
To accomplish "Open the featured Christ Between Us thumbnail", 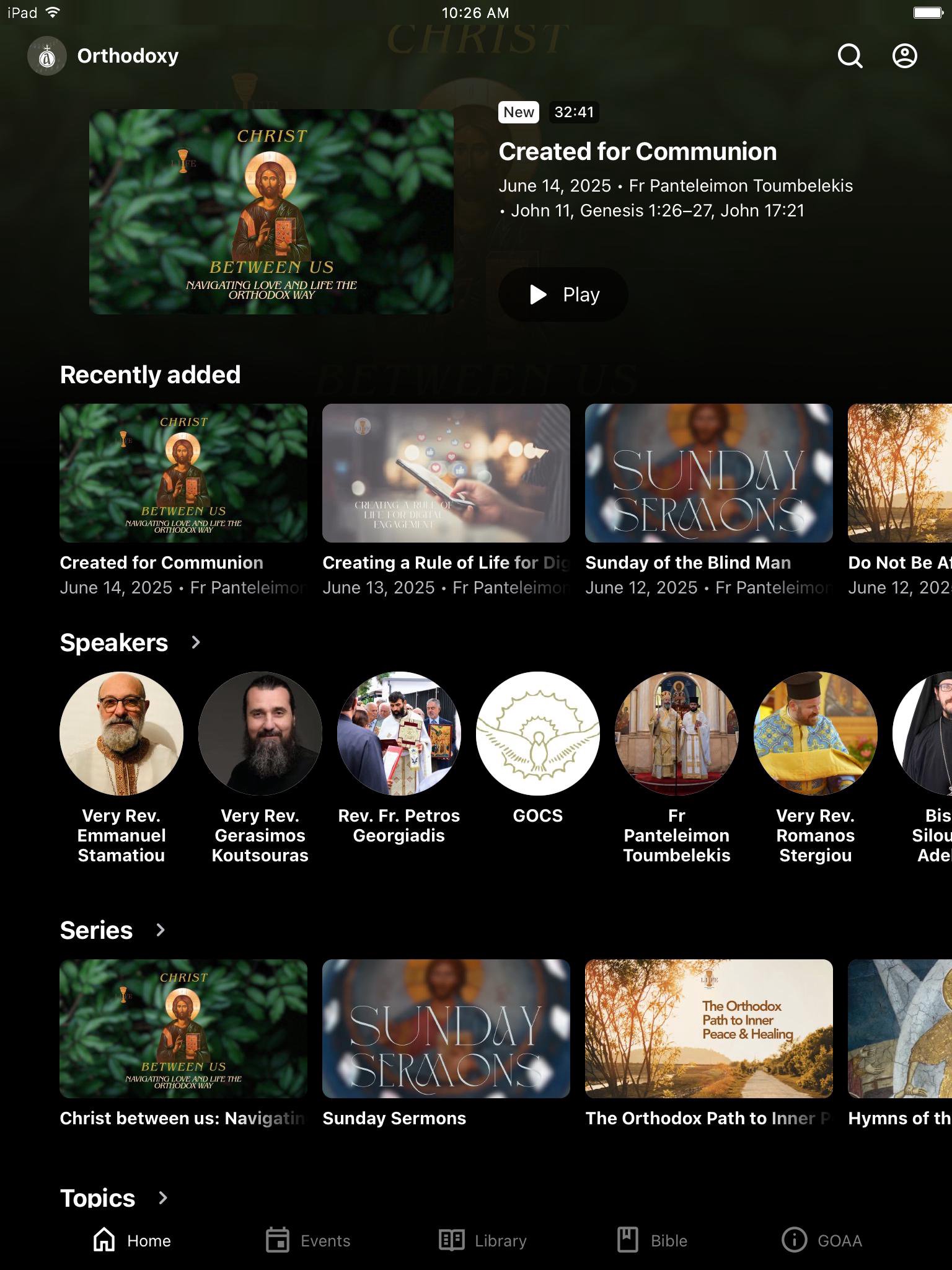I will point(271,211).
